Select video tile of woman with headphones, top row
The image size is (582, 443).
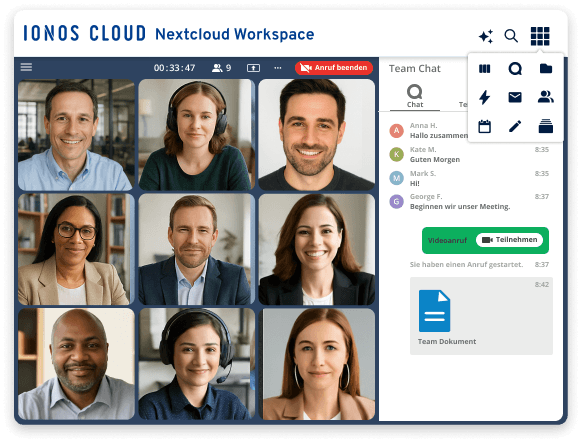pos(196,135)
